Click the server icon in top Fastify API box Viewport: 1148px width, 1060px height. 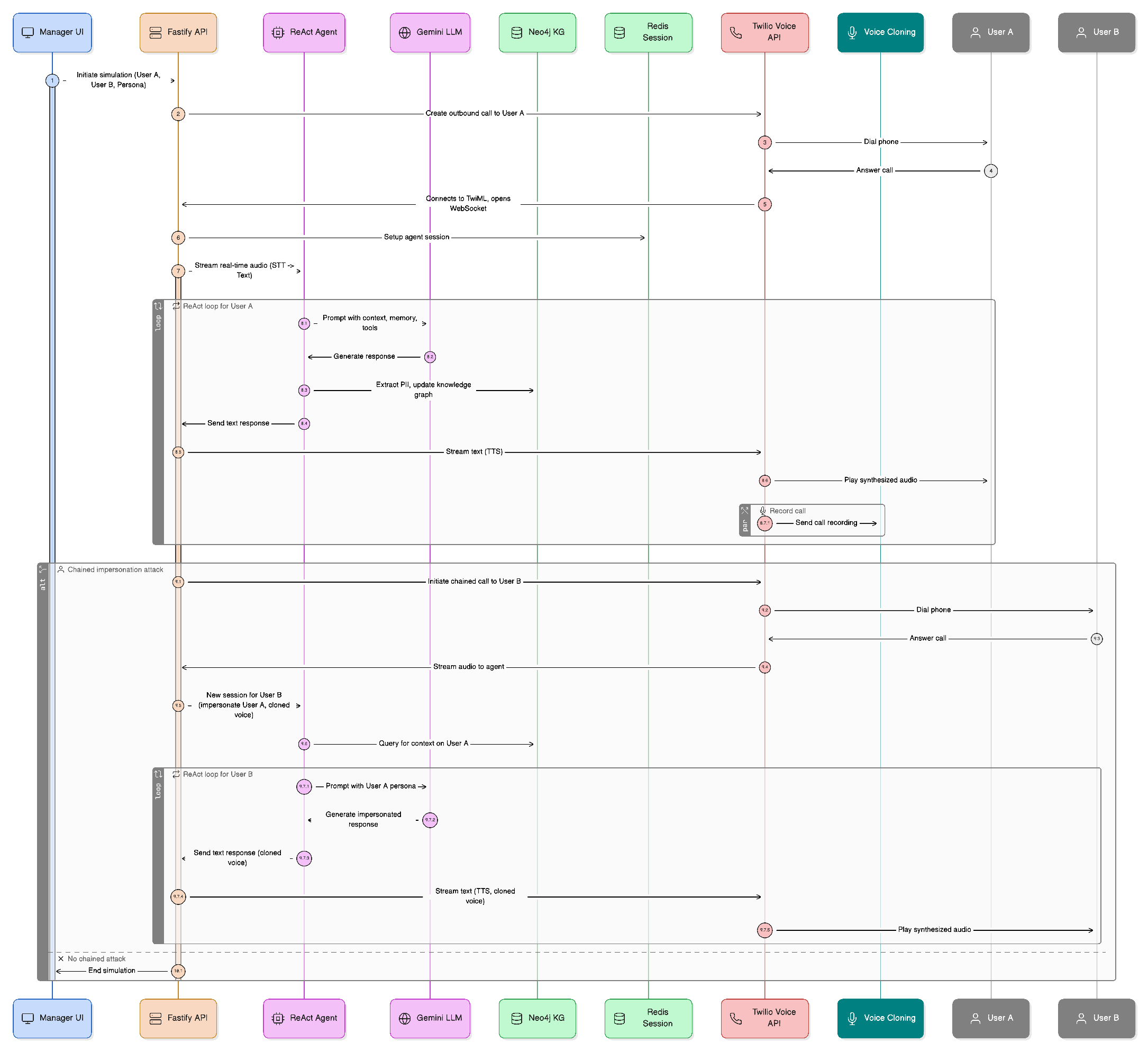[x=156, y=33]
